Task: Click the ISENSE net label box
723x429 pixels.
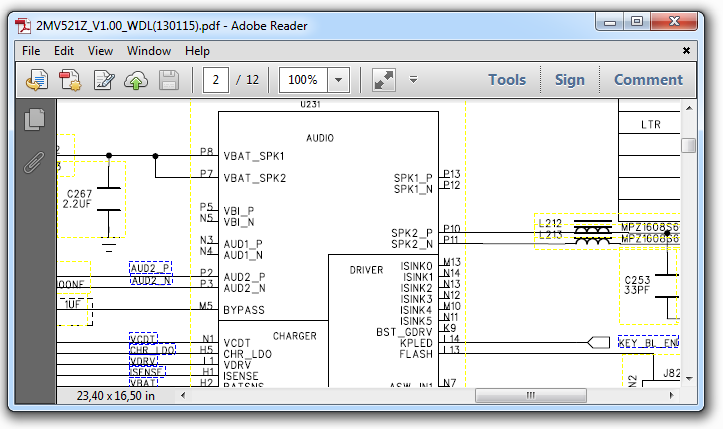Action: coord(147,371)
